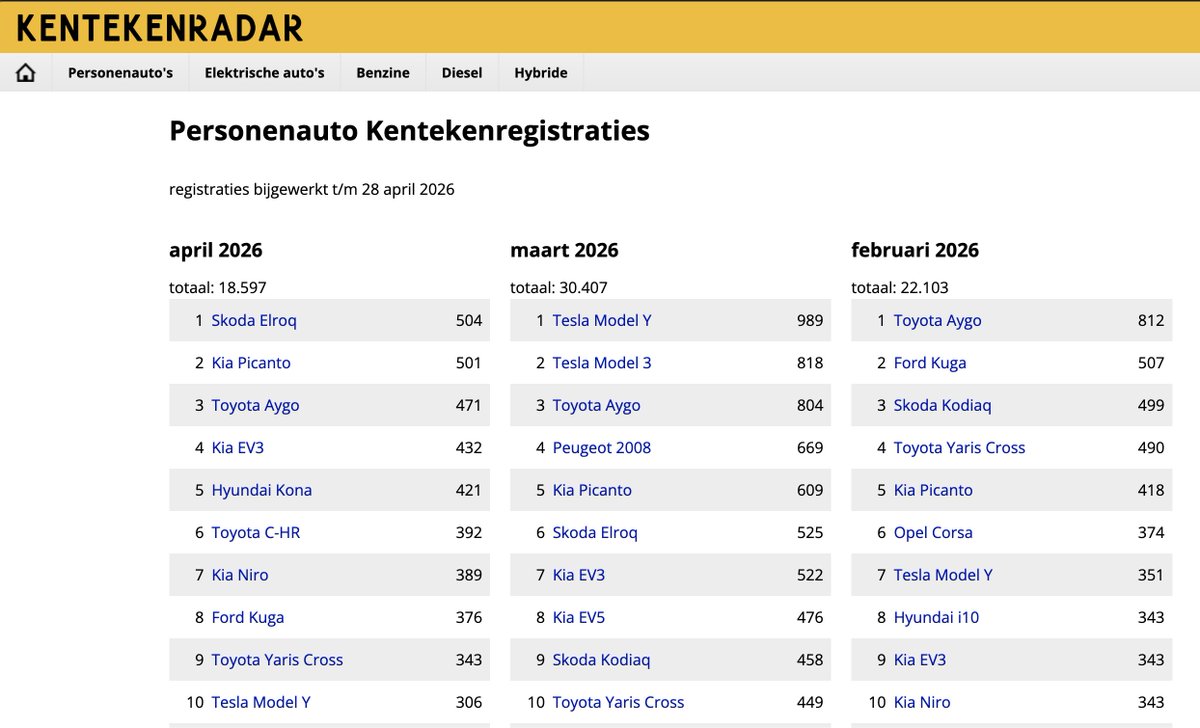The width and height of the screenshot is (1200, 728).
Task: Click the value 343 next to Hyundai i10
Action: click(1151, 618)
